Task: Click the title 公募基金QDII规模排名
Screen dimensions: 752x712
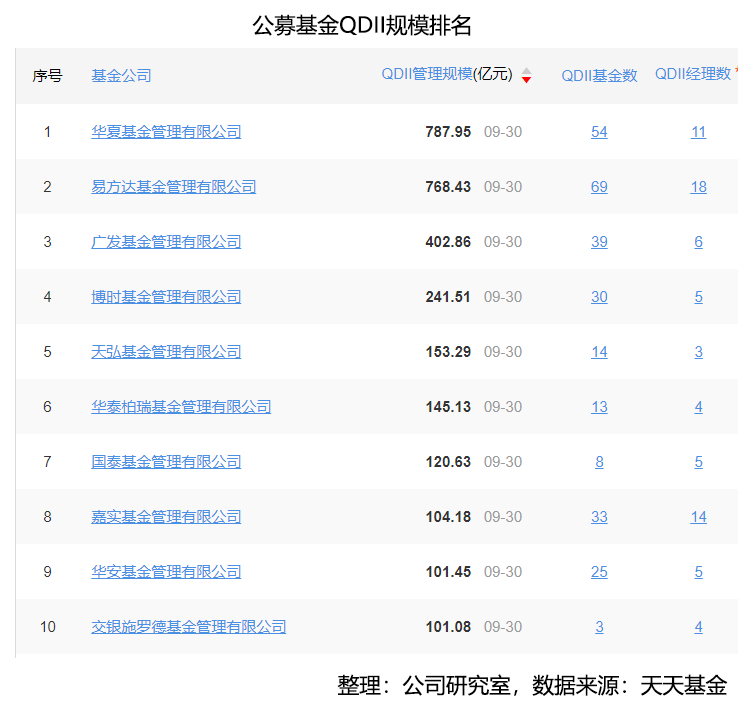Action: point(362,25)
